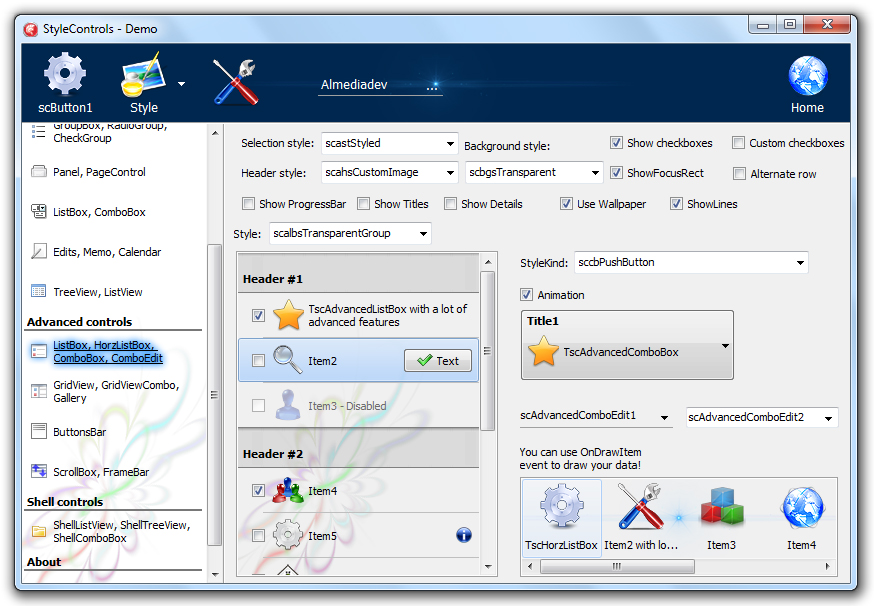The width and height of the screenshot is (874, 606).
Task: Open Selection style scastStyled dropdown
Action: click(389, 143)
